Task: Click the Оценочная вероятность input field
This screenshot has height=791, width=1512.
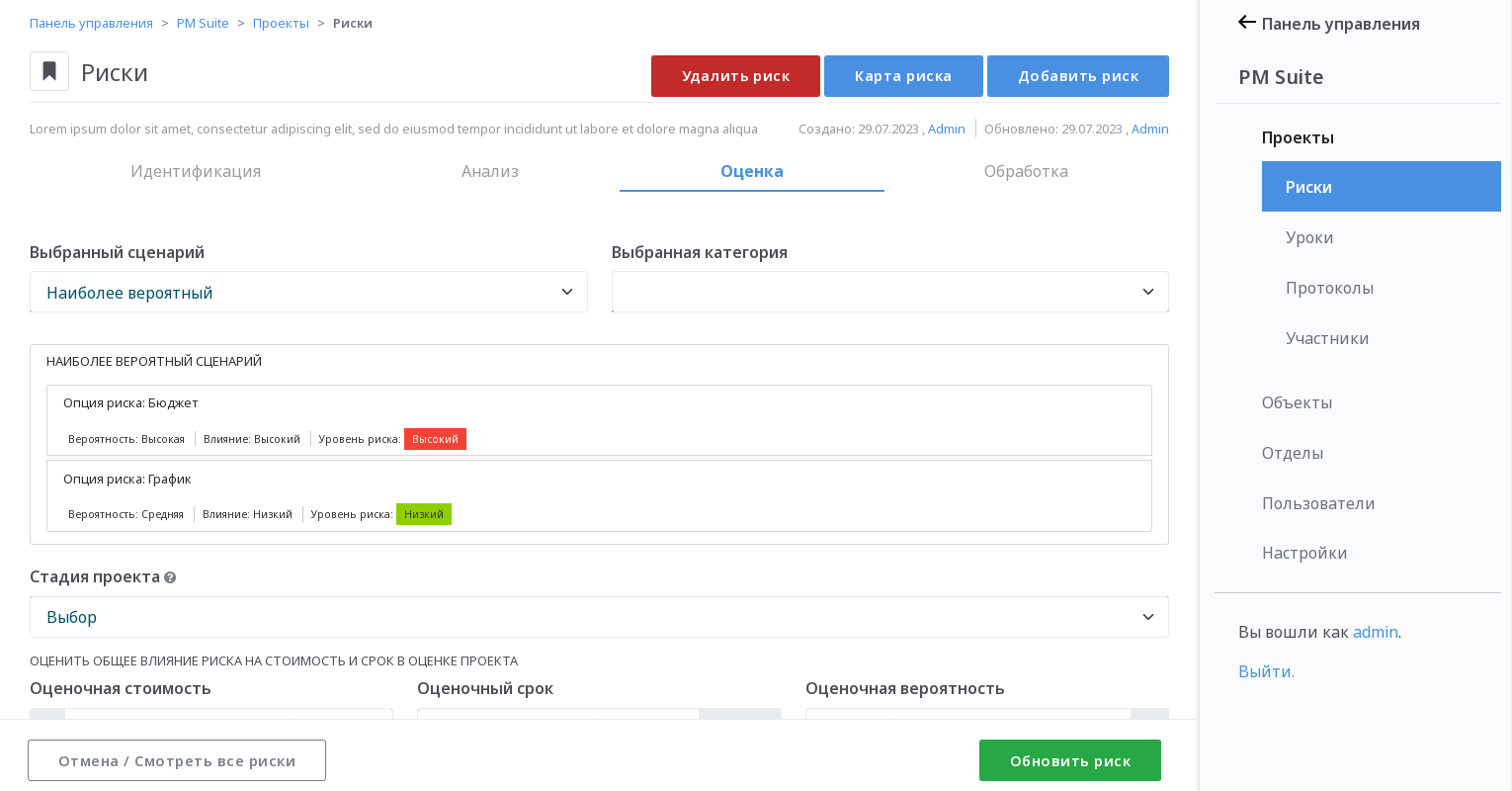Action: (968, 714)
